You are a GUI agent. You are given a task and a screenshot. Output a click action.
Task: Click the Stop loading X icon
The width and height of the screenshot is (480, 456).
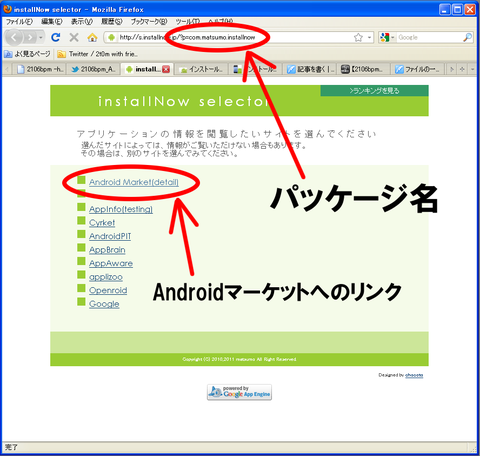(x=74, y=37)
